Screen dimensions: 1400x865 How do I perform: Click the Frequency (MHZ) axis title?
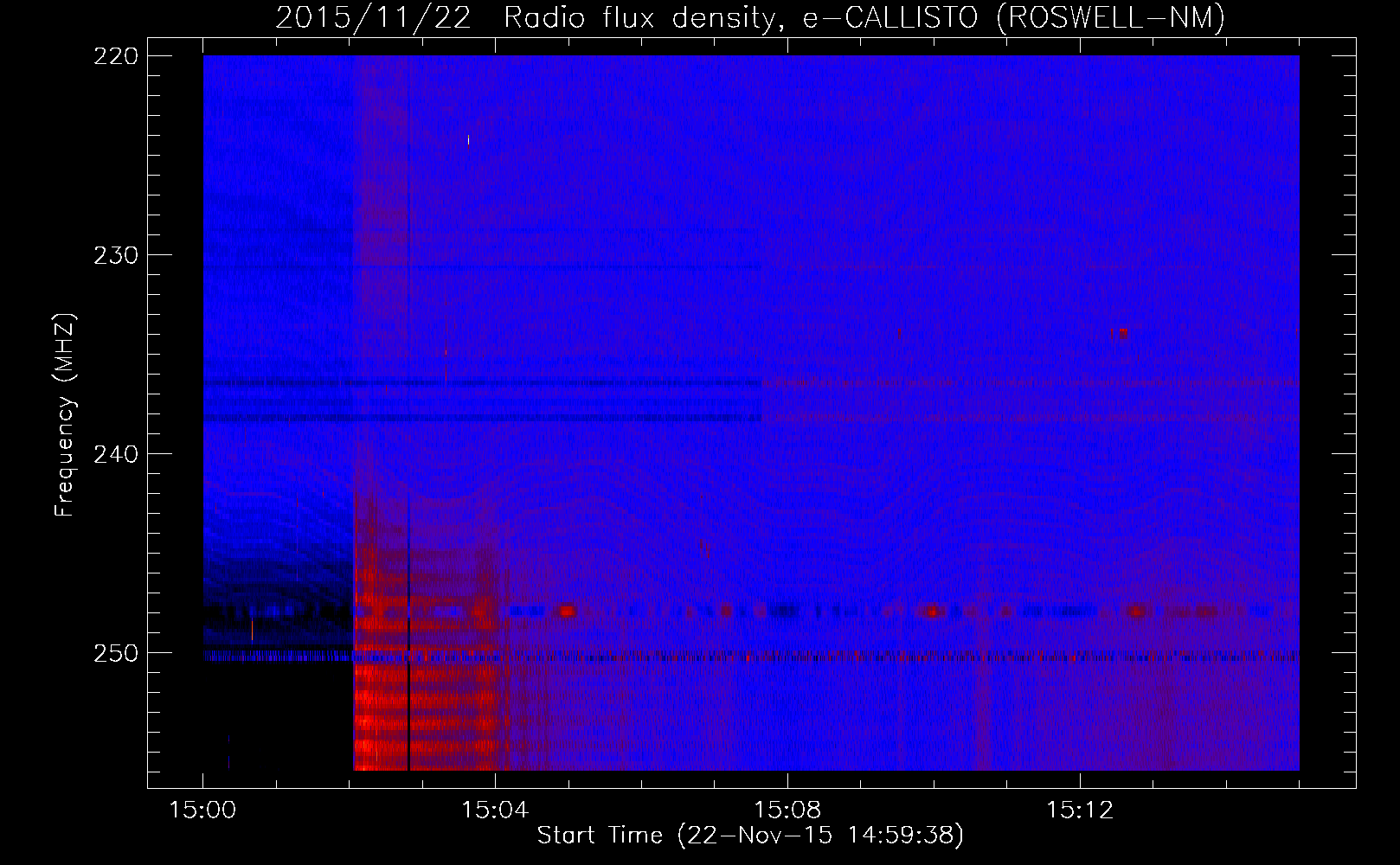click(x=65, y=414)
